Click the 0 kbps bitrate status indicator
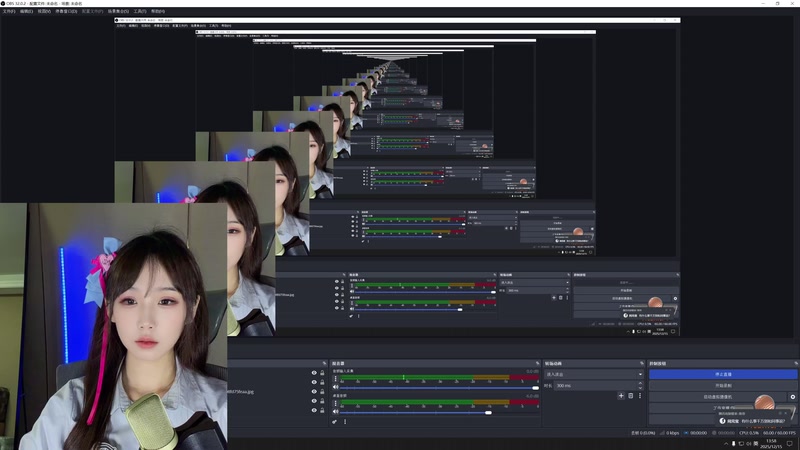This screenshot has height=450, width=800. tap(669, 433)
